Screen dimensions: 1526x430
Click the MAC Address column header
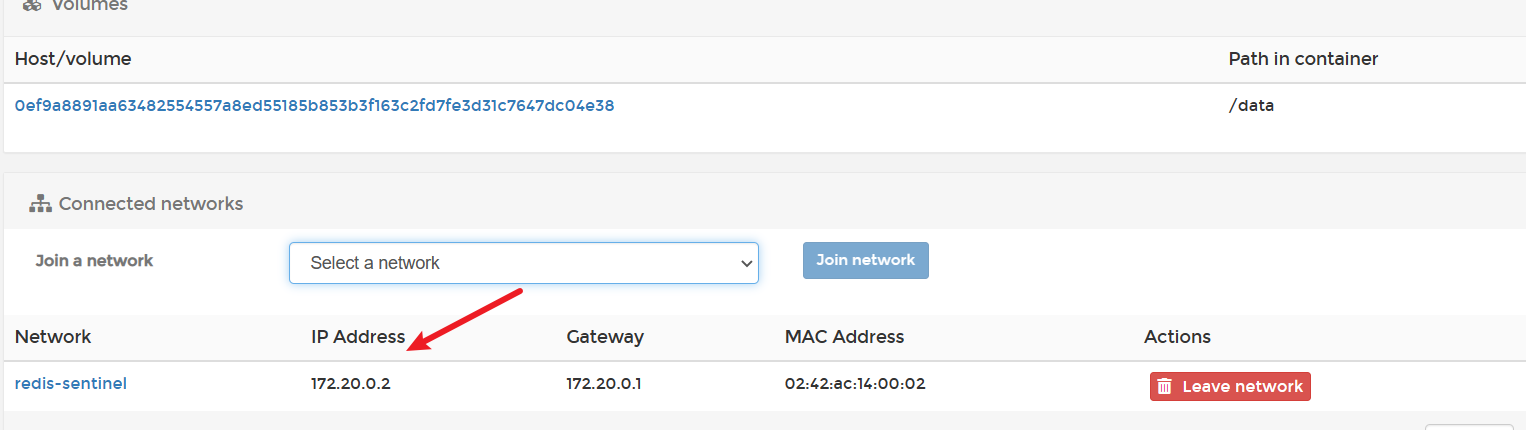click(x=844, y=337)
